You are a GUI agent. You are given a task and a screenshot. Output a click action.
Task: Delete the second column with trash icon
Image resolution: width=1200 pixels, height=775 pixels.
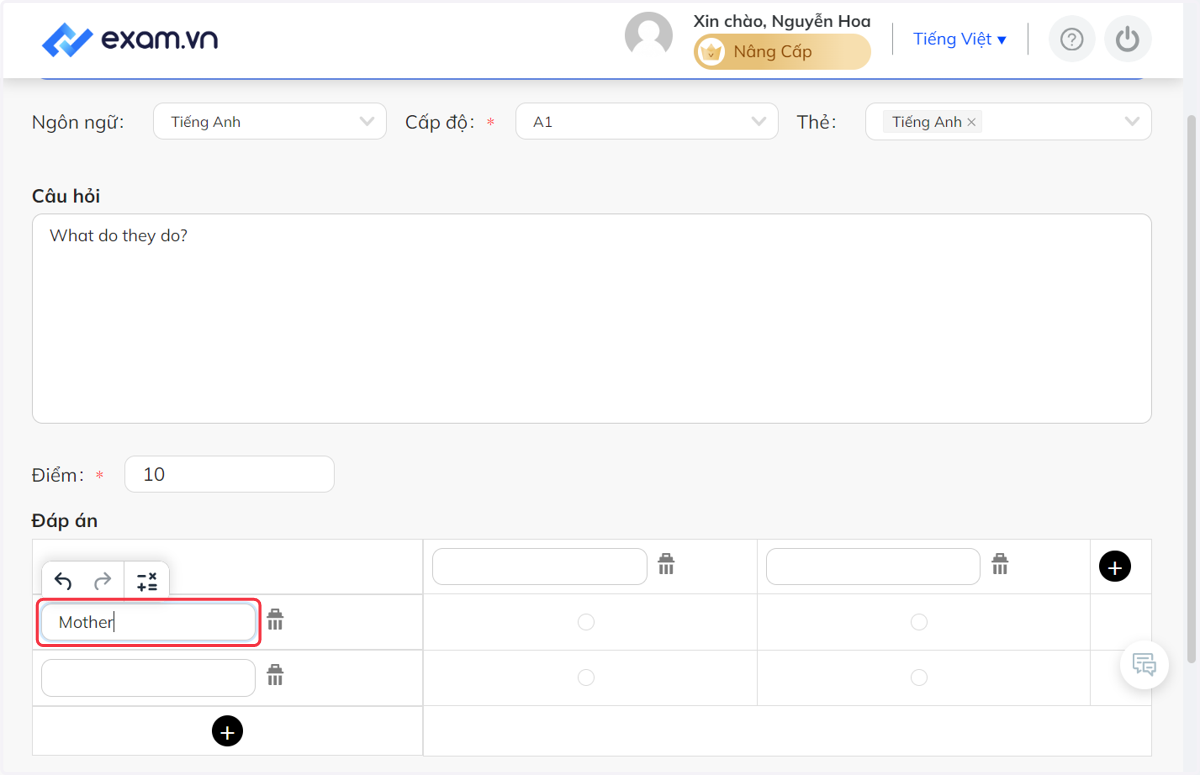(1000, 564)
